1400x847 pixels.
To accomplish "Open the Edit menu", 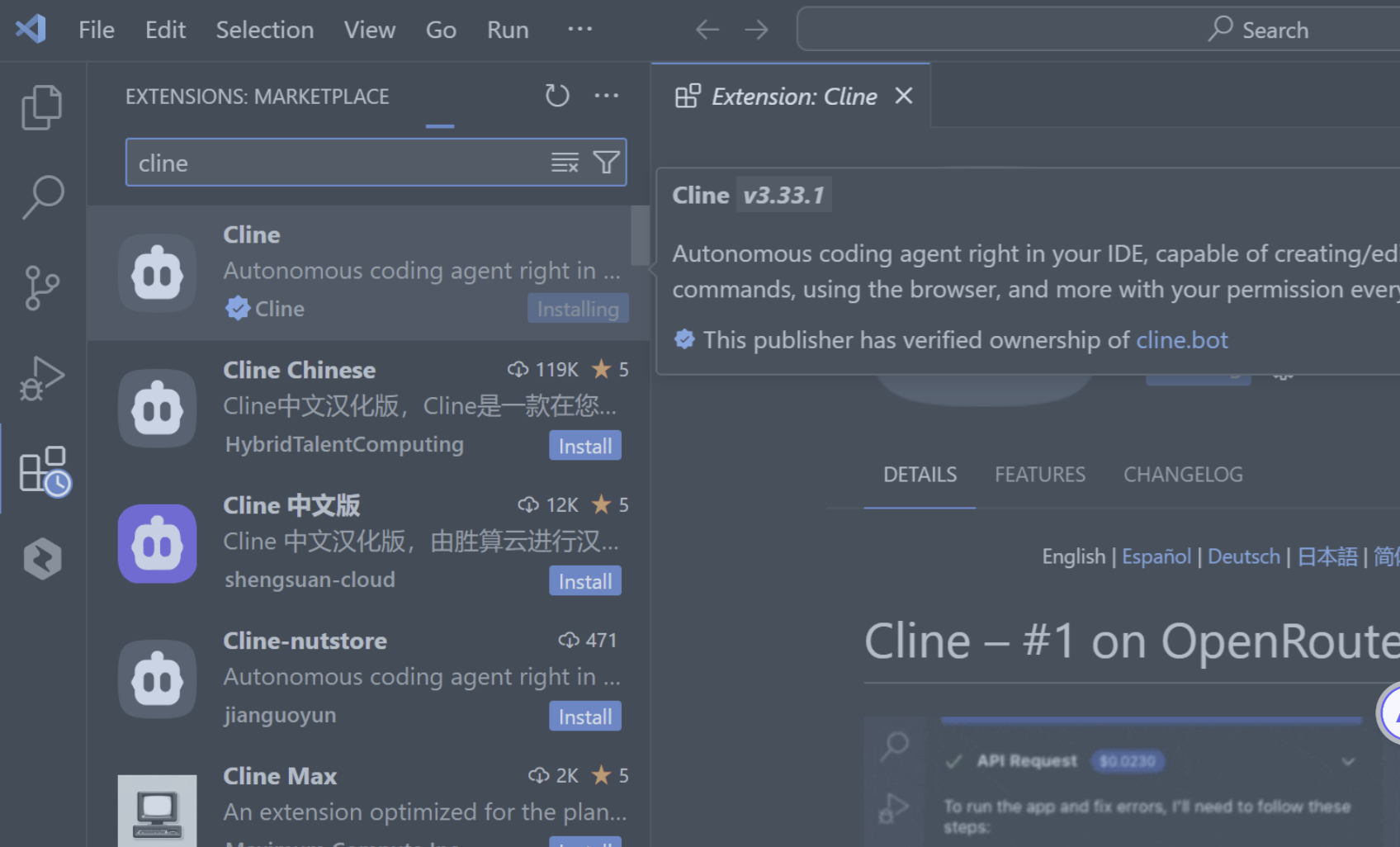I will (x=165, y=30).
